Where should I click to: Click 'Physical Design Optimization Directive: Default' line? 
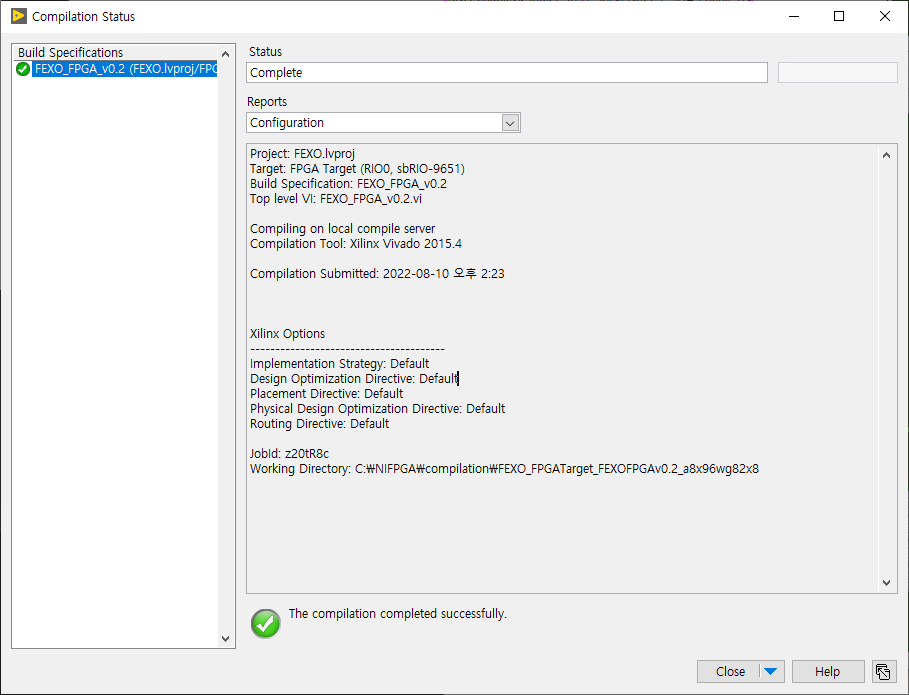[377, 409]
